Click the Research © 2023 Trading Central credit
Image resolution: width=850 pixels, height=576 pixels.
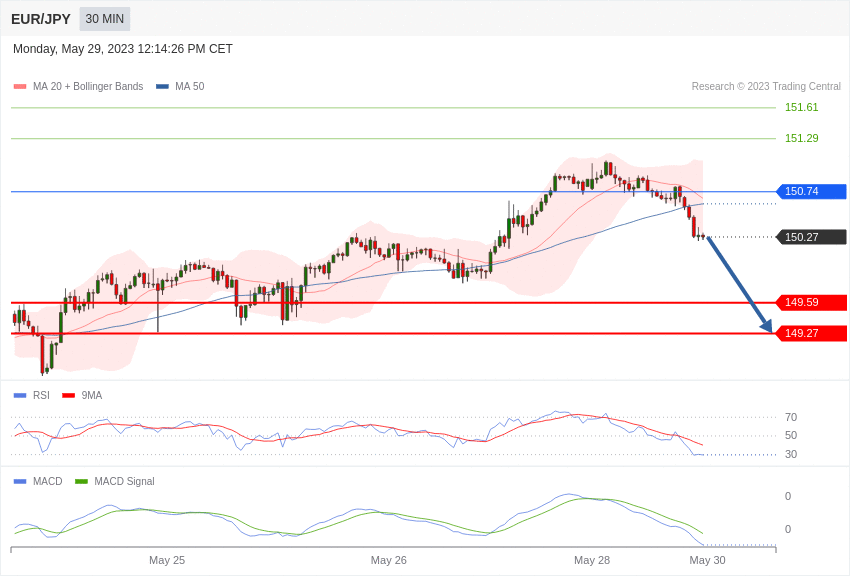pyautogui.click(x=766, y=86)
